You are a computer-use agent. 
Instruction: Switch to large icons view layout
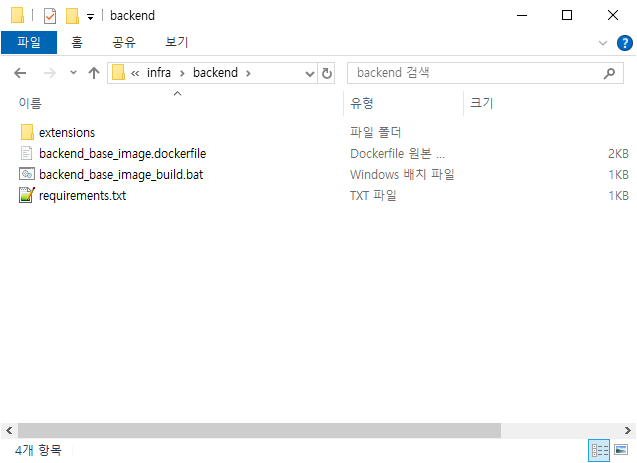[x=621, y=450]
